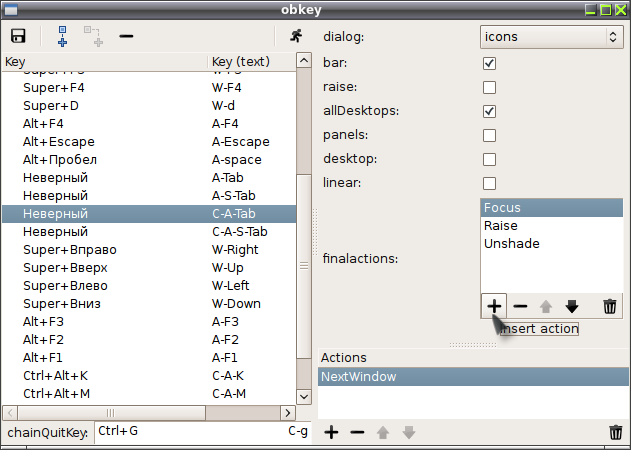Select Ctrl+Alt+K keybinding row
Image resolution: width=631 pixels, height=450 pixels.
click(x=149, y=376)
